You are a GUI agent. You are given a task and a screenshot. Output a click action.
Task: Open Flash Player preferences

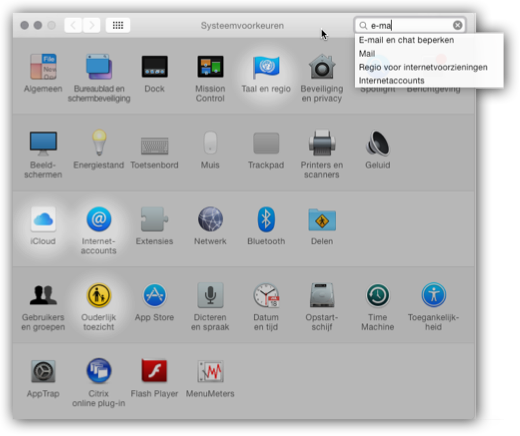pos(154,371)
